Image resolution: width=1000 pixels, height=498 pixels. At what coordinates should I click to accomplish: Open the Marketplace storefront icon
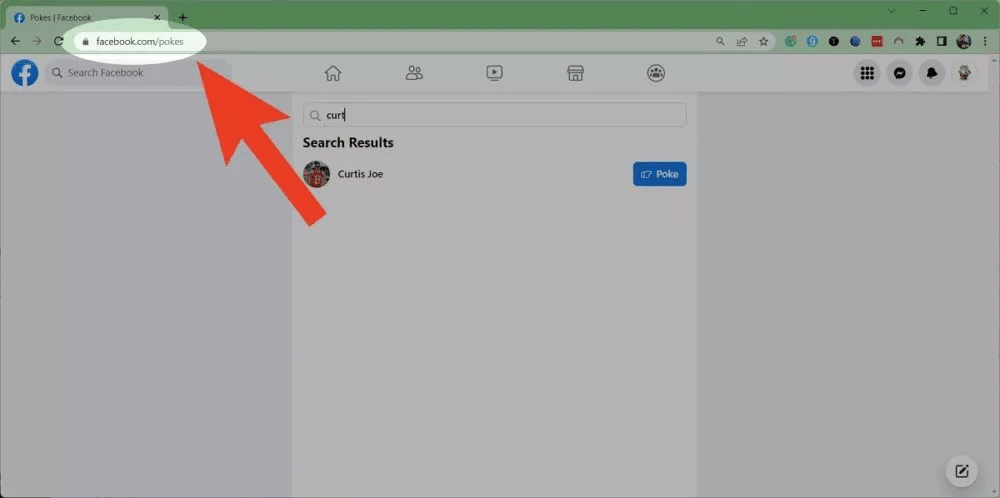[x=575, y=73]
